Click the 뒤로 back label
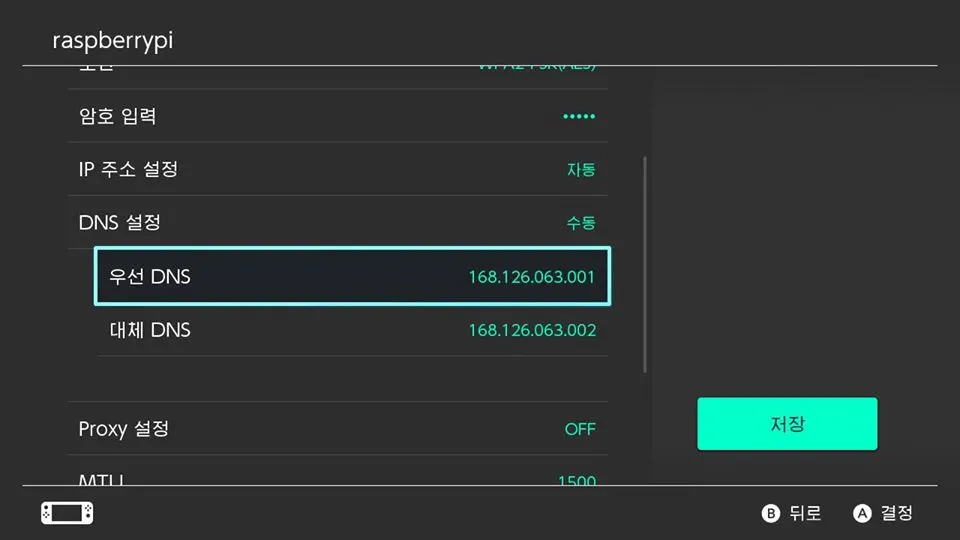The height and width of the screenshot is (540, 960). tap(805, 513)
